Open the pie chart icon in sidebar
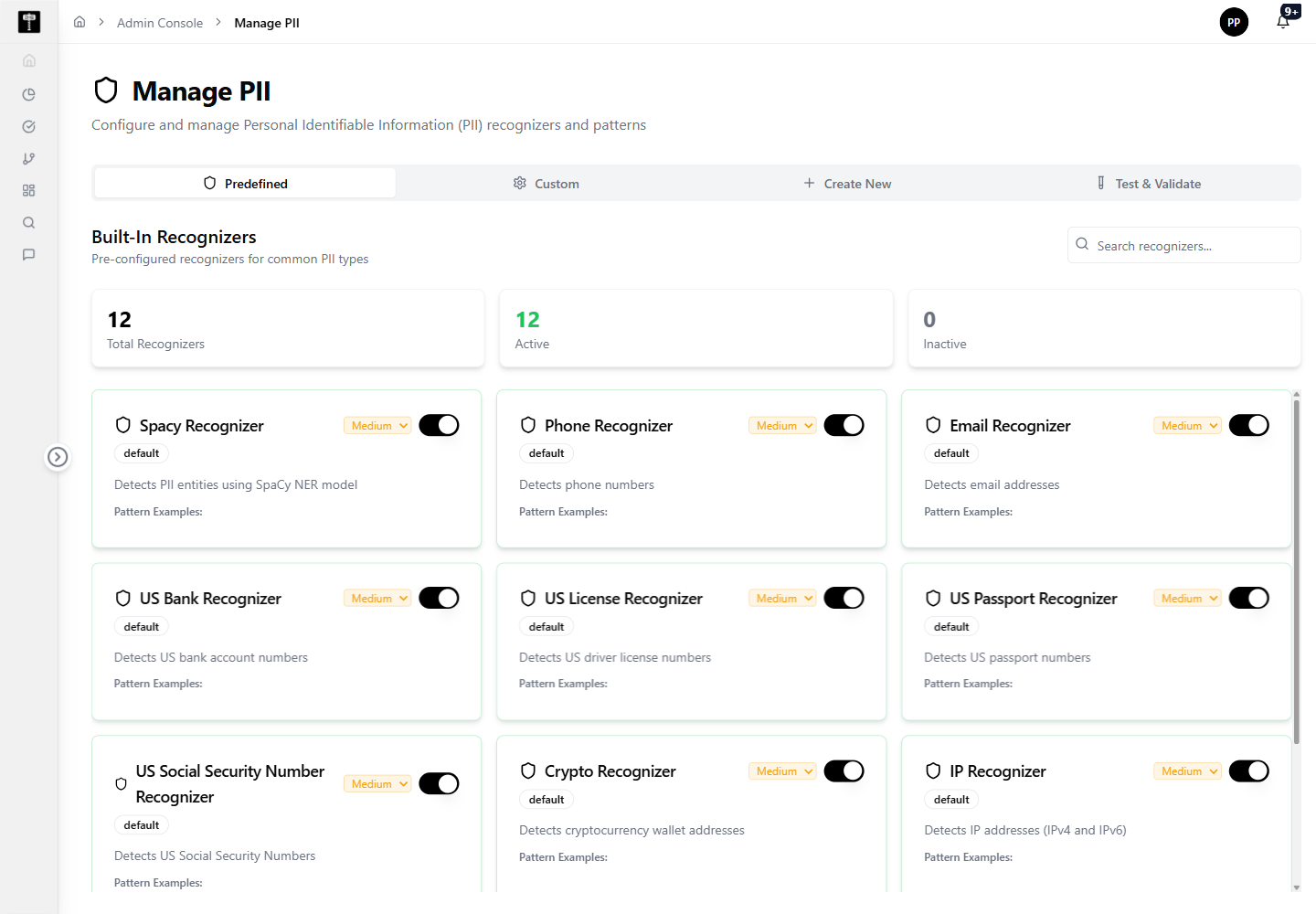This screenshot has width=1316, height=914. [x=29, y=94]
